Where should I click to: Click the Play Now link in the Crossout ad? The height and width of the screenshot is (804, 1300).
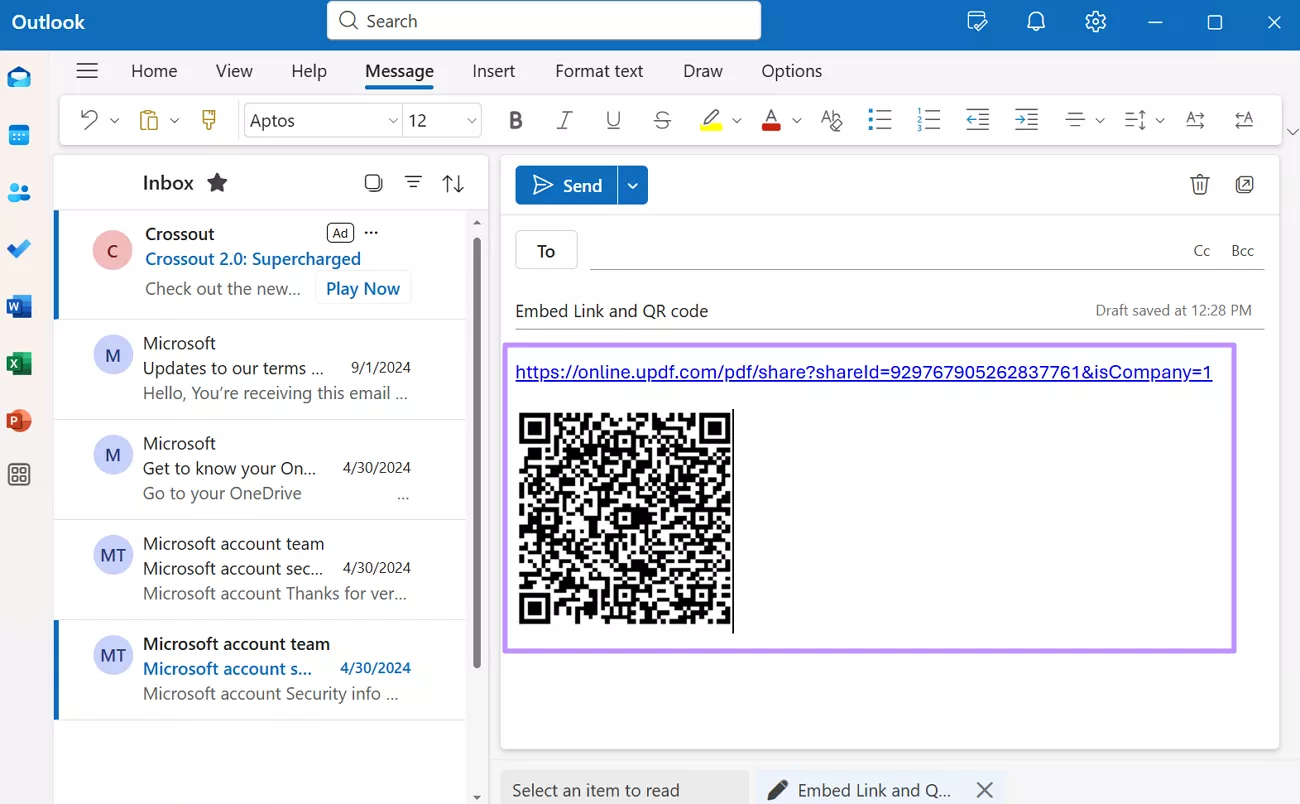(x=362, y=288)
